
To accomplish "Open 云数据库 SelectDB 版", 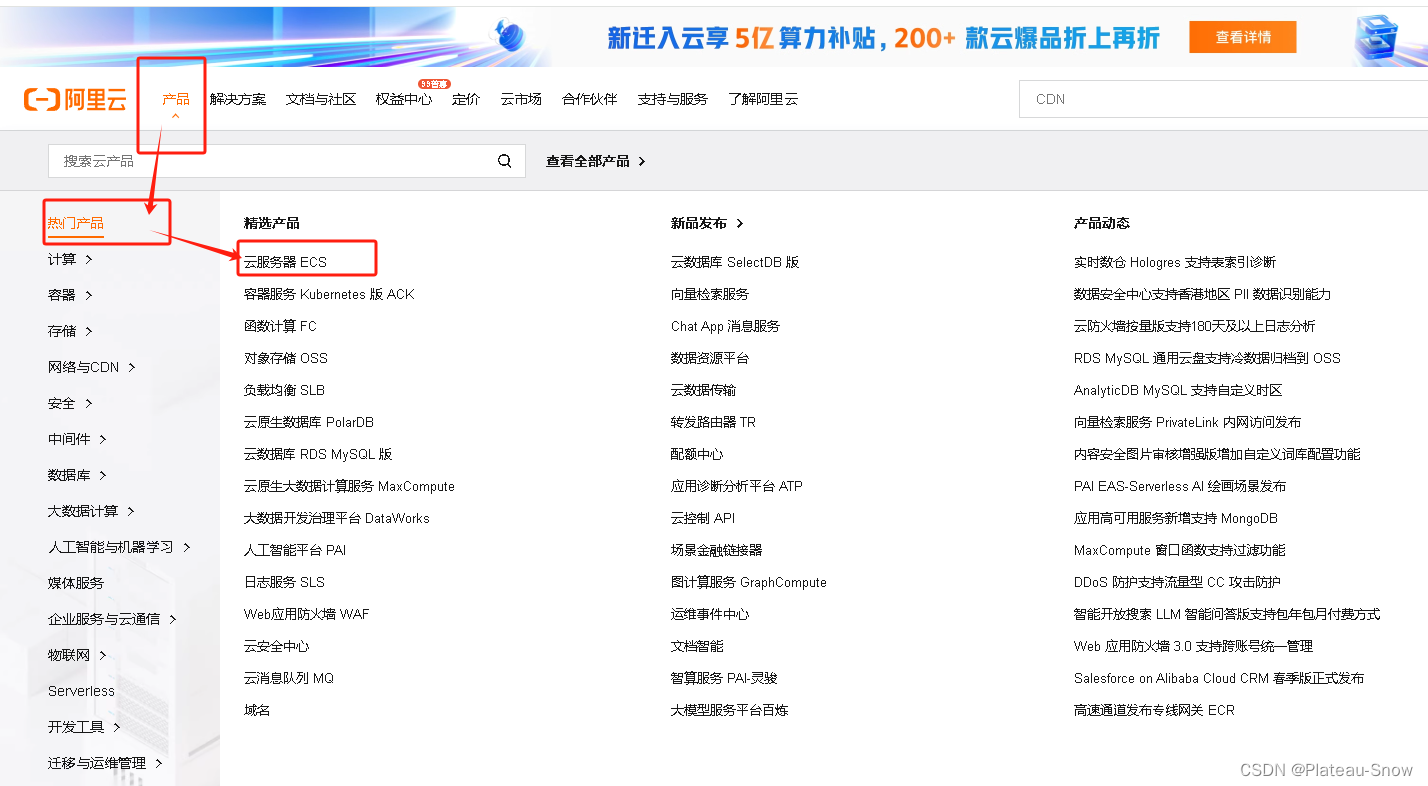I will point(735,262).
